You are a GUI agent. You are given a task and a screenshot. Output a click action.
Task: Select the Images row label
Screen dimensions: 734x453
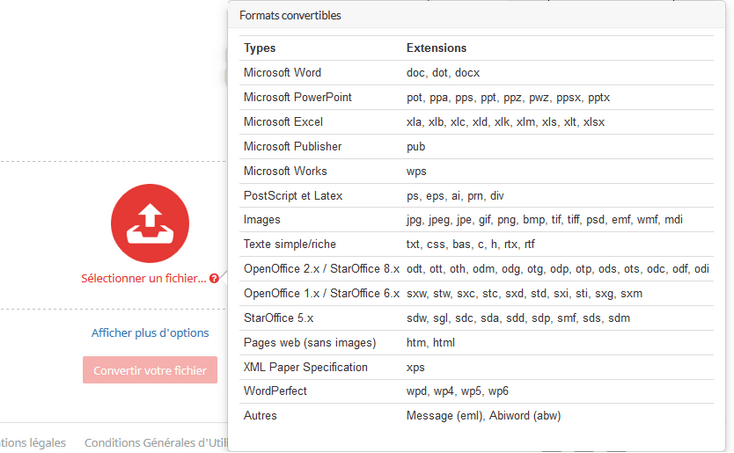click(x=262, y=220)
